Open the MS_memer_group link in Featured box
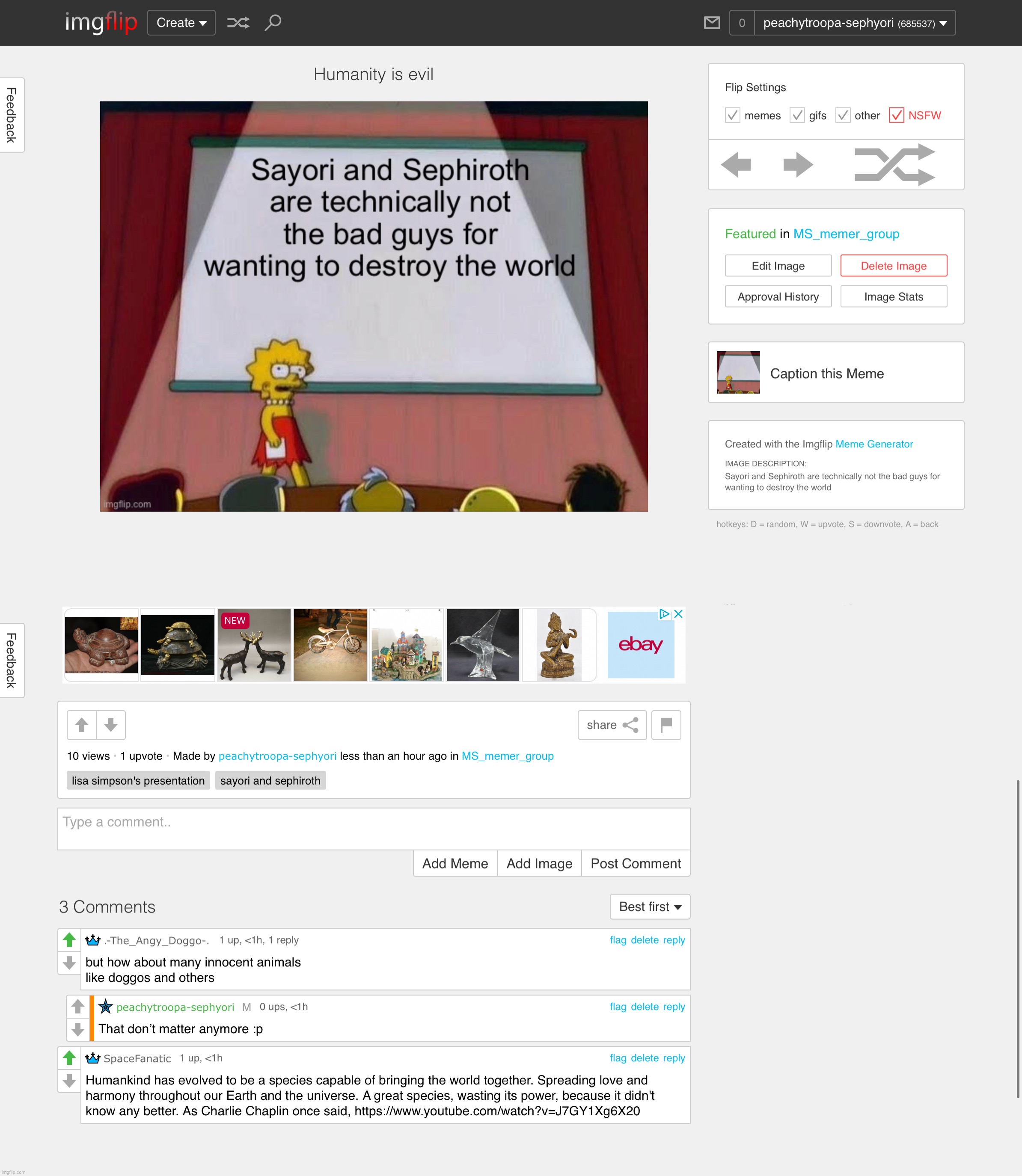The height and width of the screenshot is (1176, 1022). [847, 234]
